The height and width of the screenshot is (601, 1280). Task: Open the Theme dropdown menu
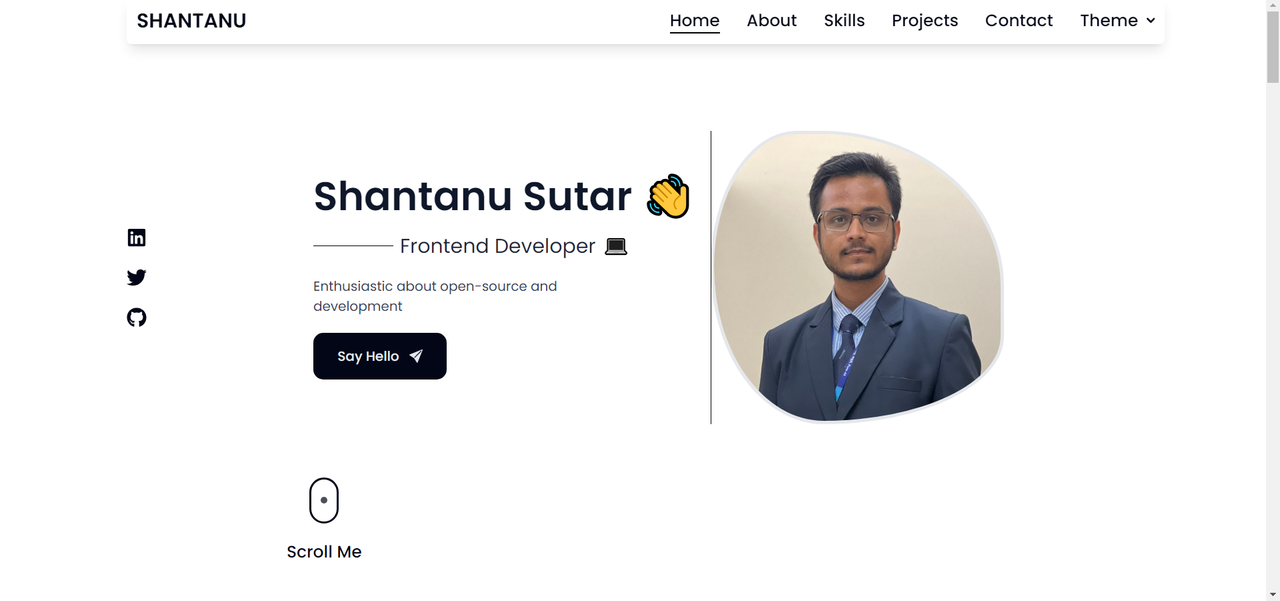point(1118,20)
